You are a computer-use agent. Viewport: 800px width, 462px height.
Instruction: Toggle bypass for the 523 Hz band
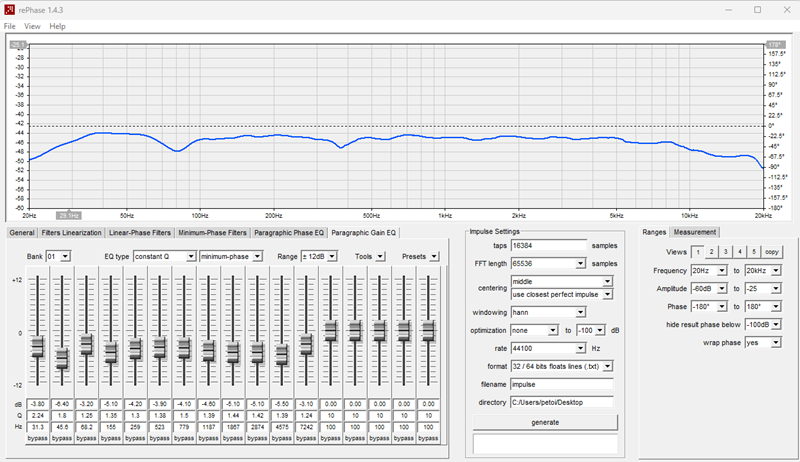(160, 438)
